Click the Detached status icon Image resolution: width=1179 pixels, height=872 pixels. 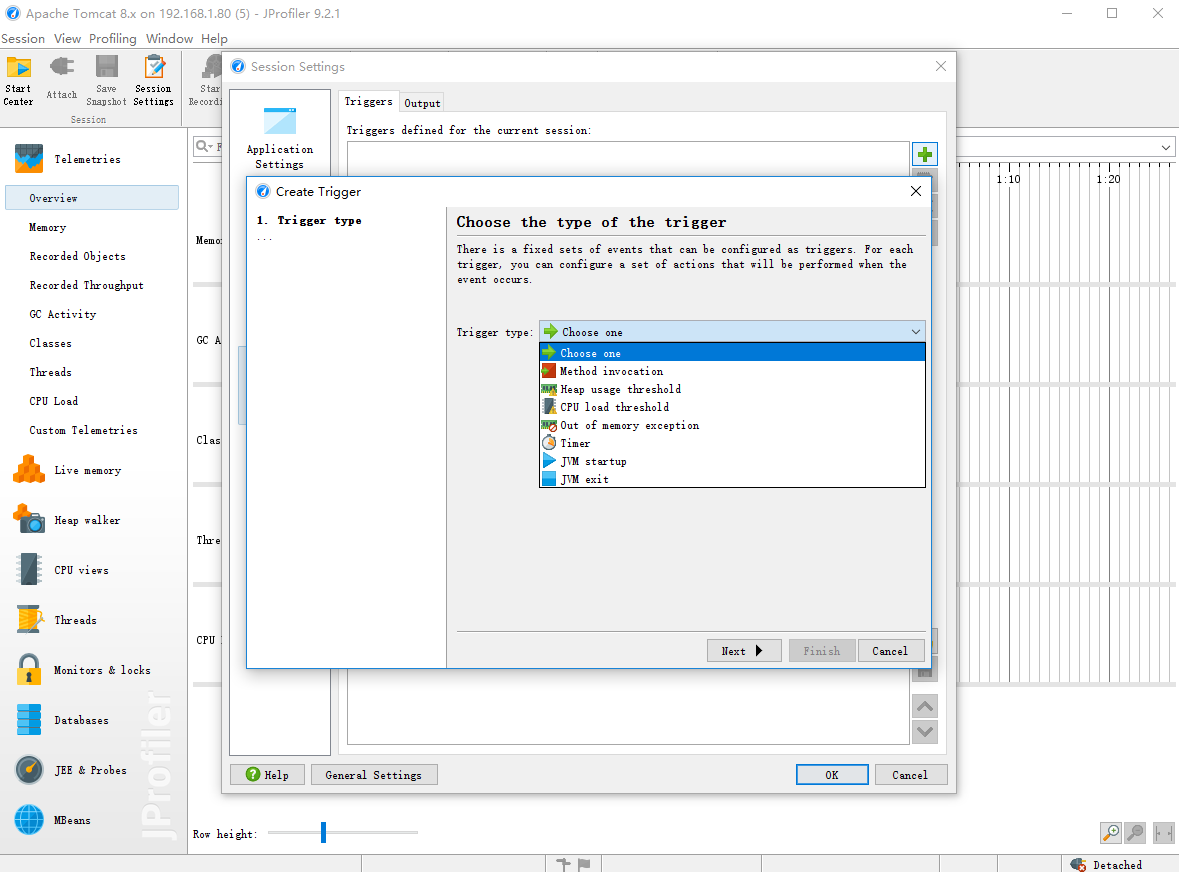pos(1078,864)
